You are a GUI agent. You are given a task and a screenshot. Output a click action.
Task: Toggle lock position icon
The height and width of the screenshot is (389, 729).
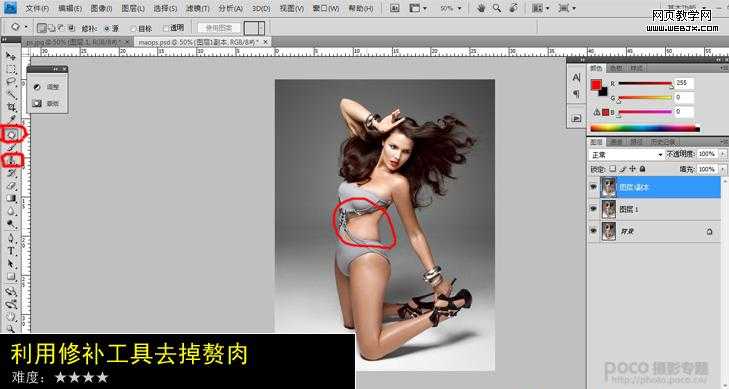tap(633, 169)
